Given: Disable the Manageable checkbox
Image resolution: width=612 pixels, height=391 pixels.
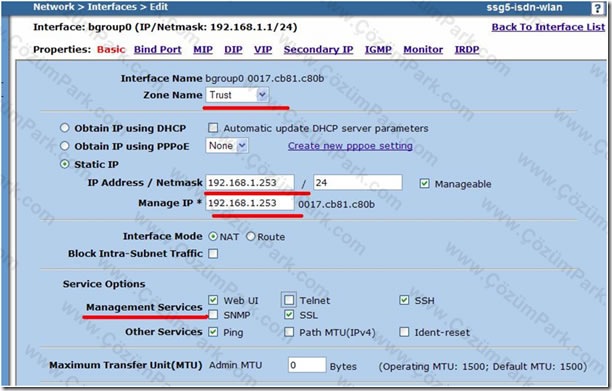Looking at the screenshot, I should (424, 183).
